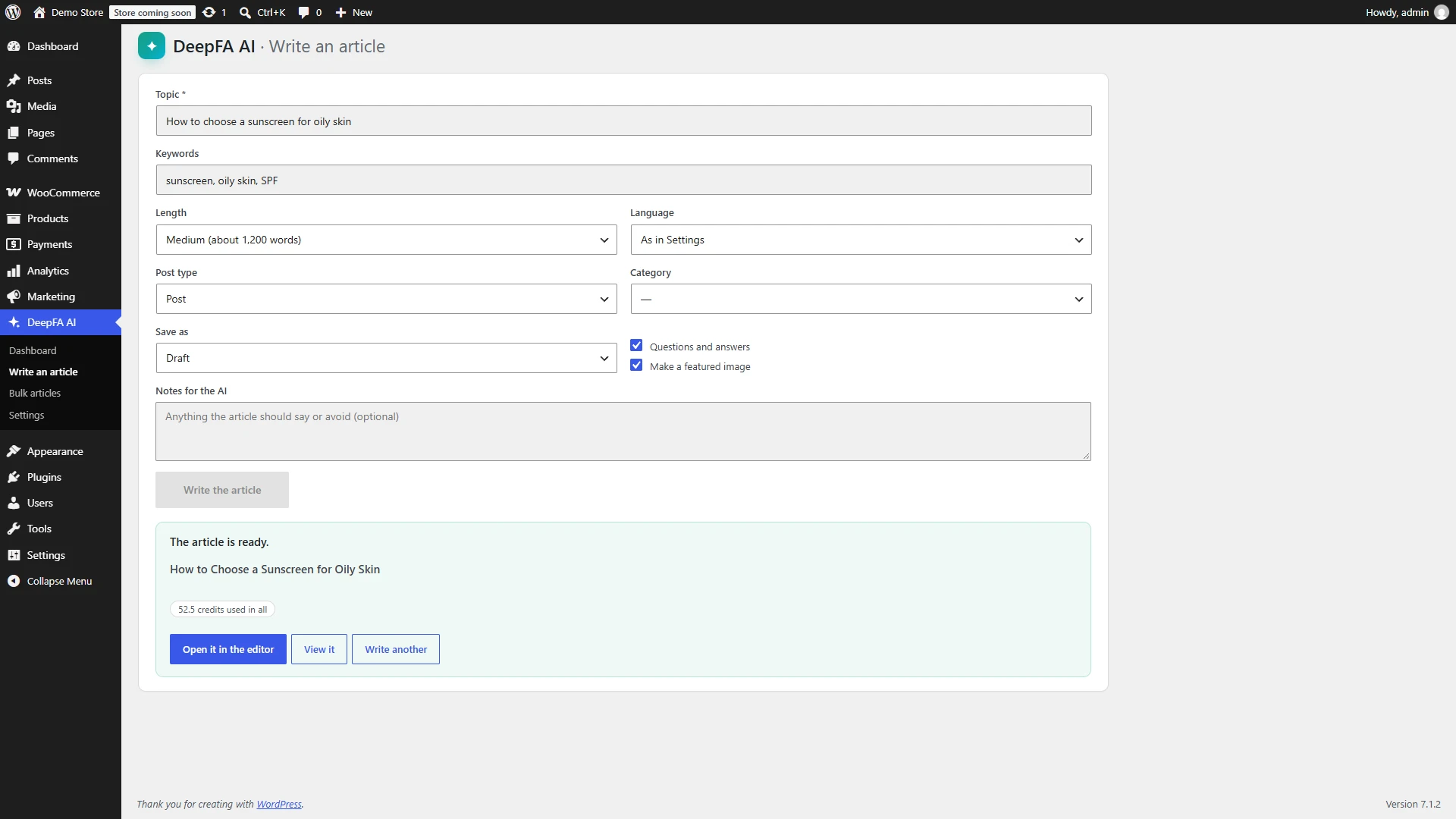Click the View it button
Screen dimensions: 1456x819
click(x=319, y=649)
